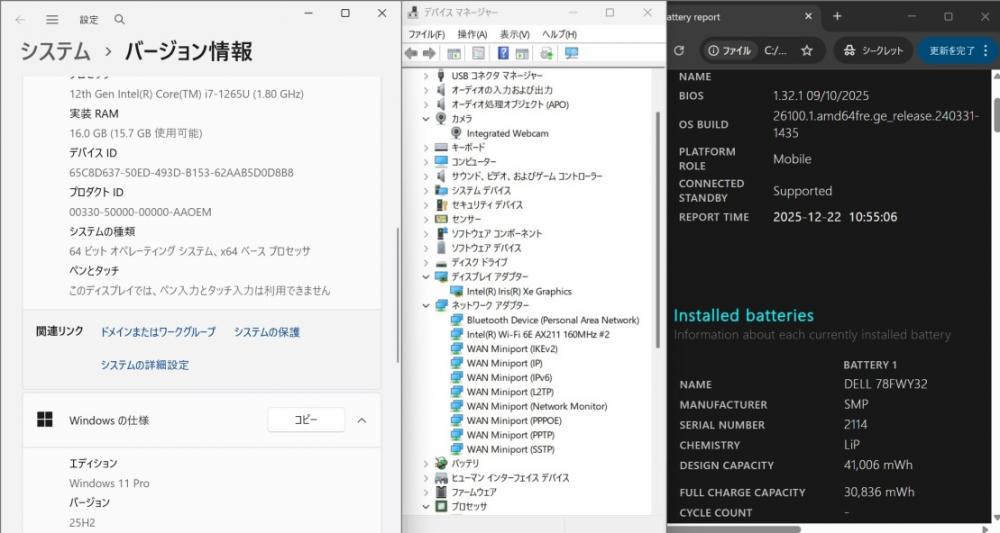The image size is (1000, 533).
Task: Collapse the Windows の仕様 section chevron
Action: click(x=362, y=420)
